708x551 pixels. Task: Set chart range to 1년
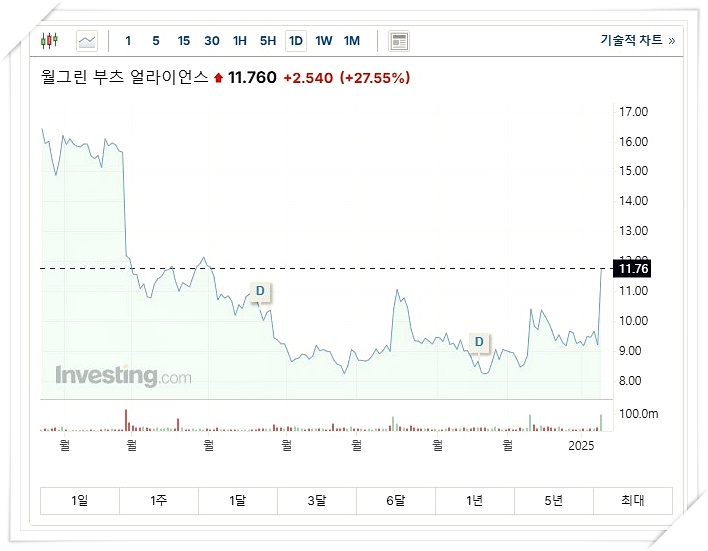tap(475, 500)
